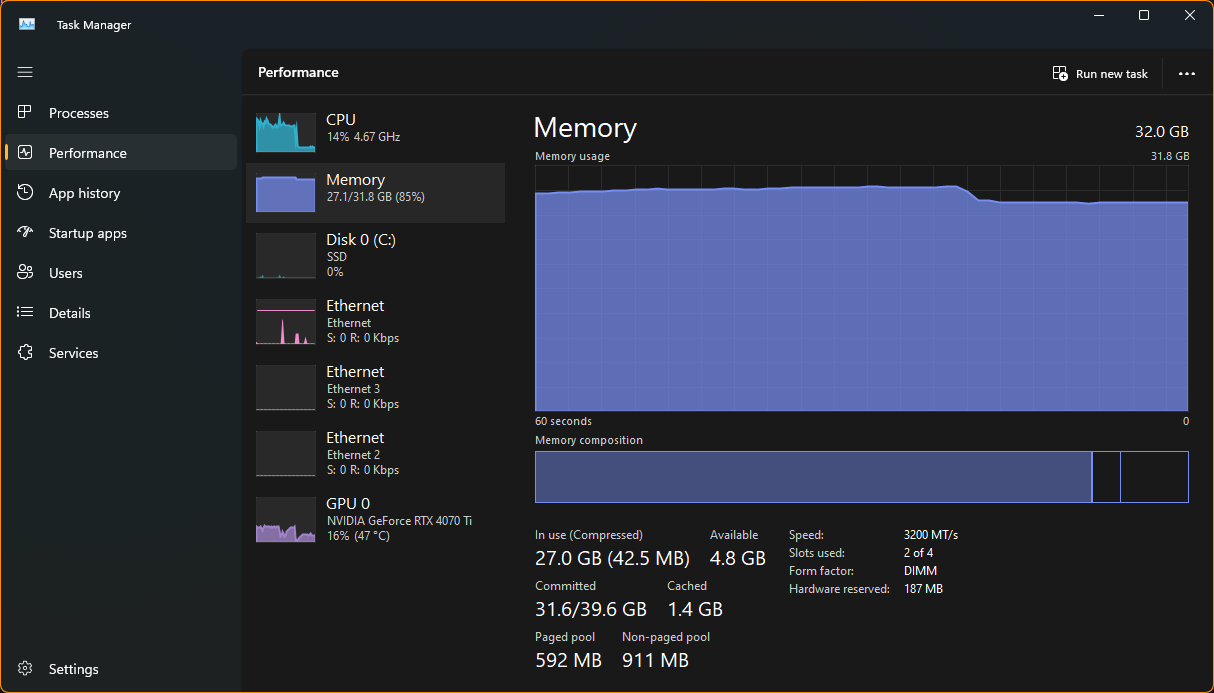Viewport: 1214px width, 693px height.
Task: Select the CPU performance graph thumbnail
Action: click(285, 132)
